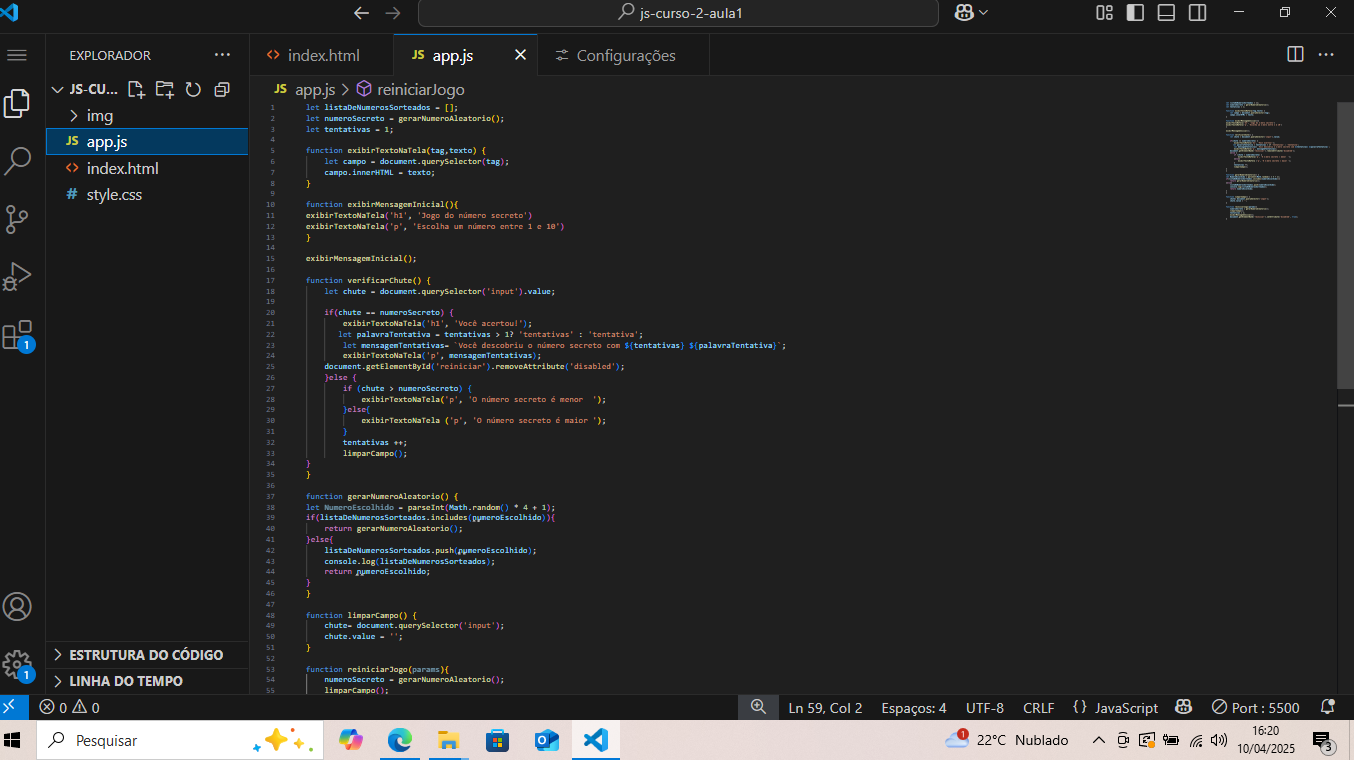Open the Extensions view
Viewport: 1354px width, 760px height.
click(x=18, y=335)
